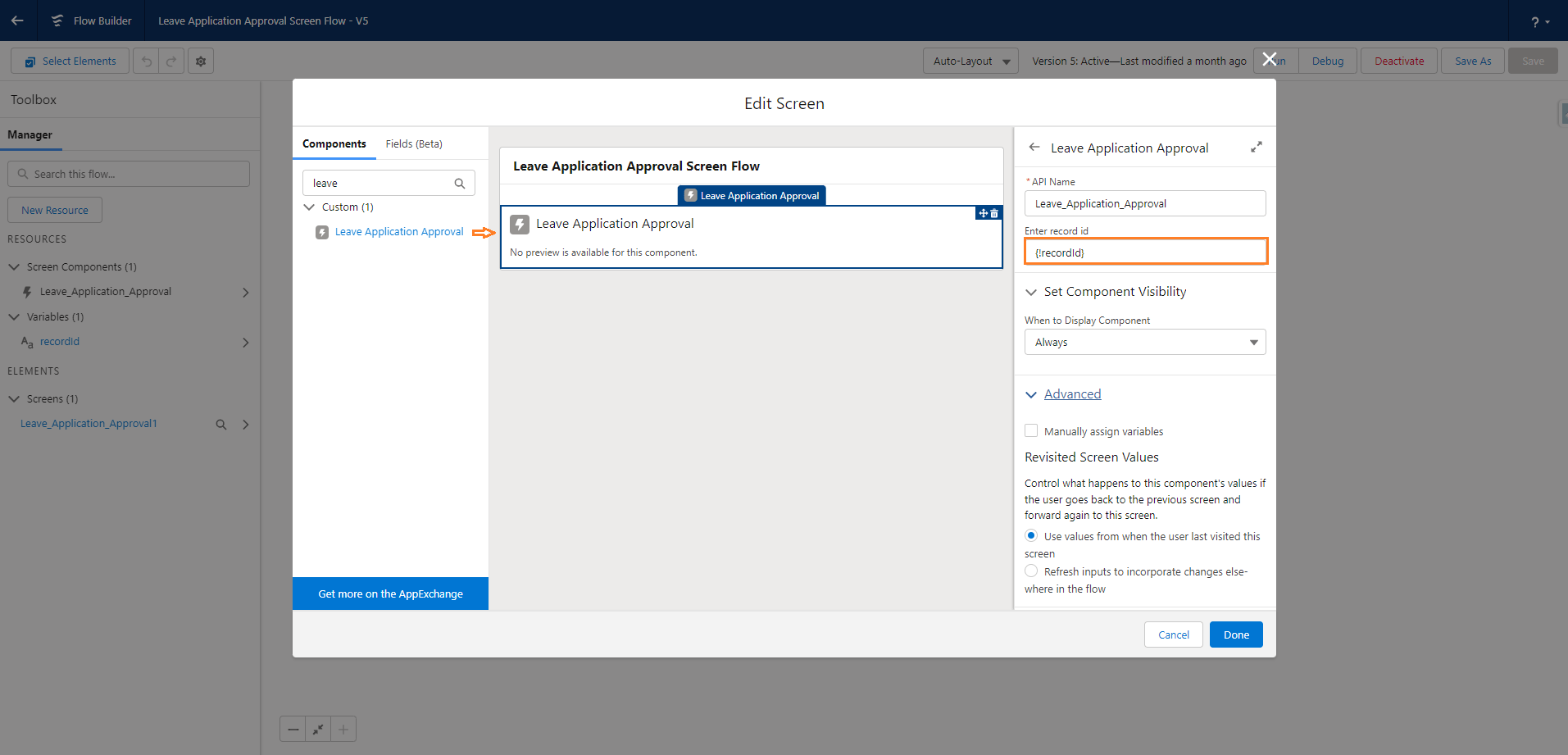Screen dimensions: 1568x755
Task: Open the Auto-Layout dropdown
Action: [970, 61]
